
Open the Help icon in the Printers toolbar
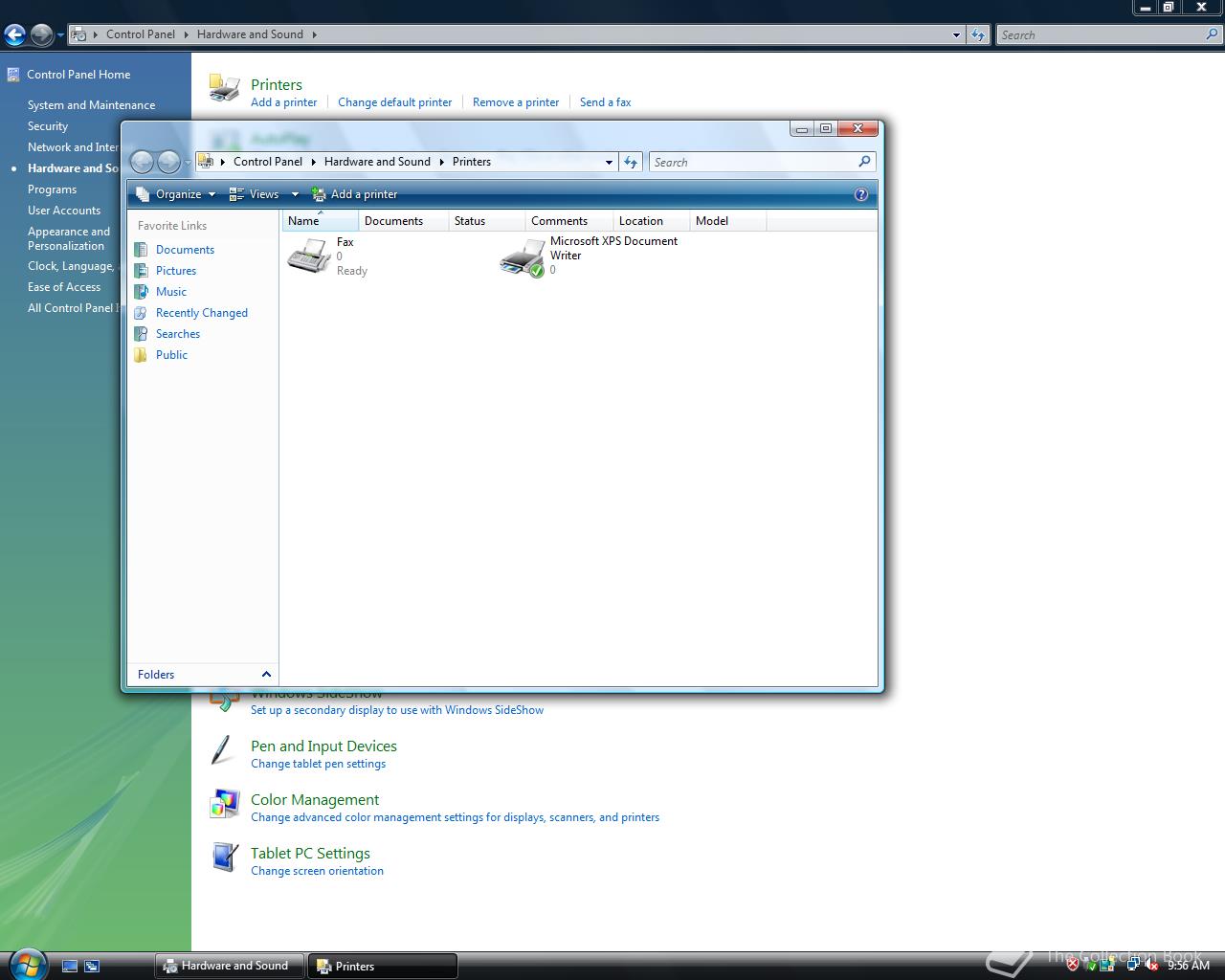(x=860, y=194)
